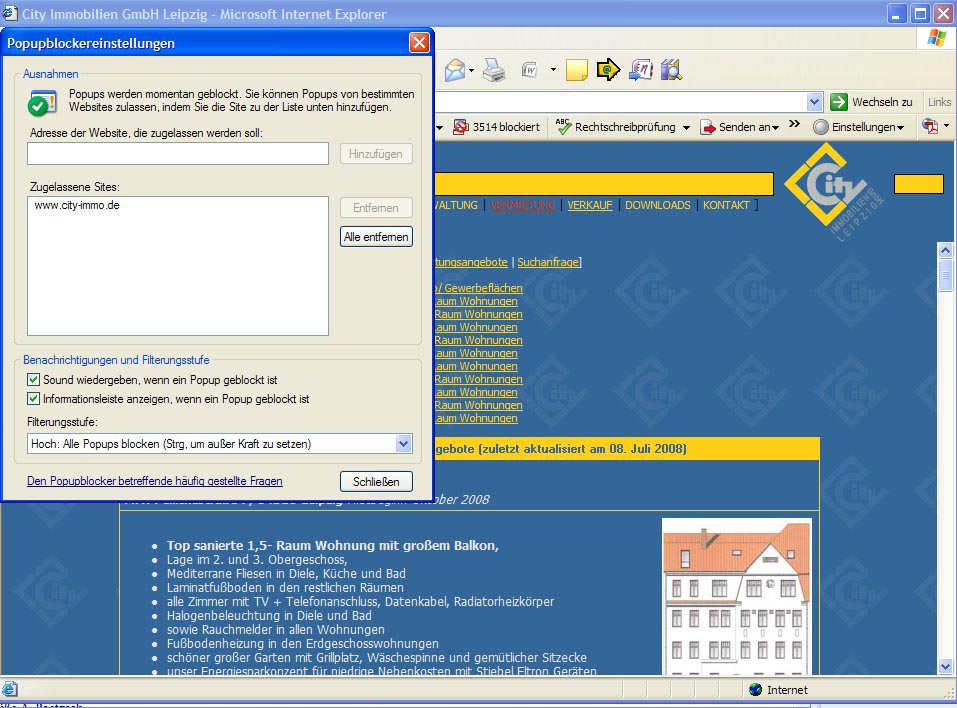Click in the website address input field
The width and height of the screenshot is (957, 708).
tap(178, 154)
